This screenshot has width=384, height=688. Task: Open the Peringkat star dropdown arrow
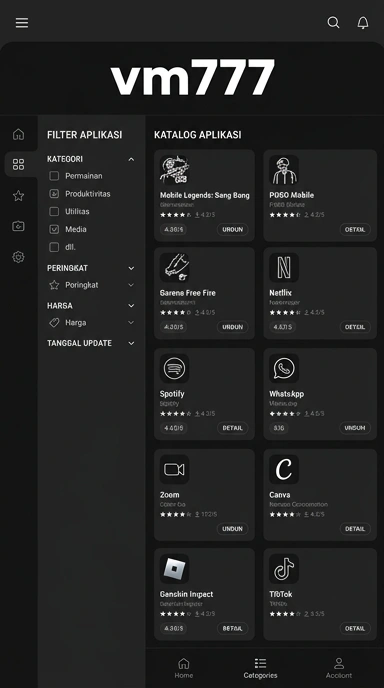[131, 285]
